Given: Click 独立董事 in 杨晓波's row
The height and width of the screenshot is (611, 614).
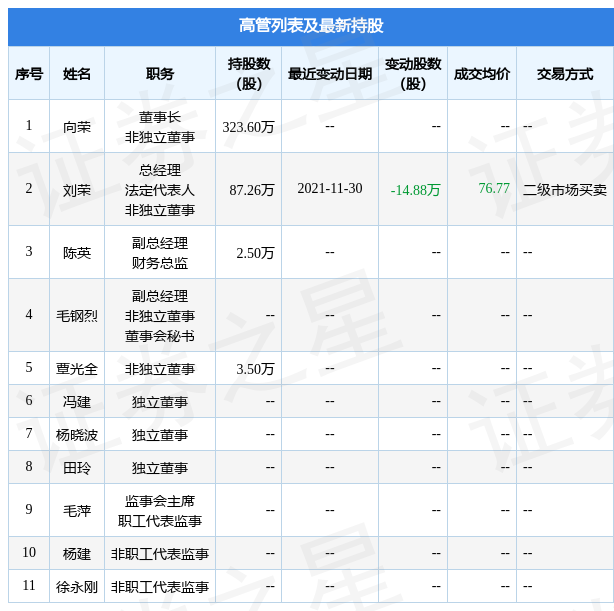Looking at the screenshot, I should [x=160, y=435].
